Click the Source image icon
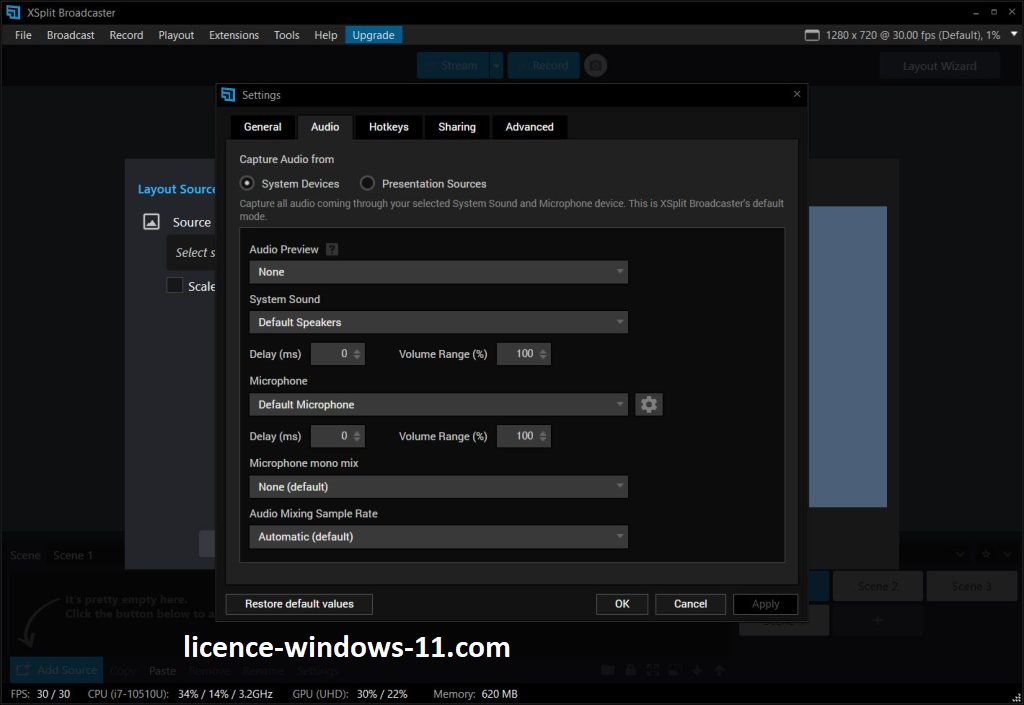The height and width of the screenshot is (705, 1024). tap(151, 222)
